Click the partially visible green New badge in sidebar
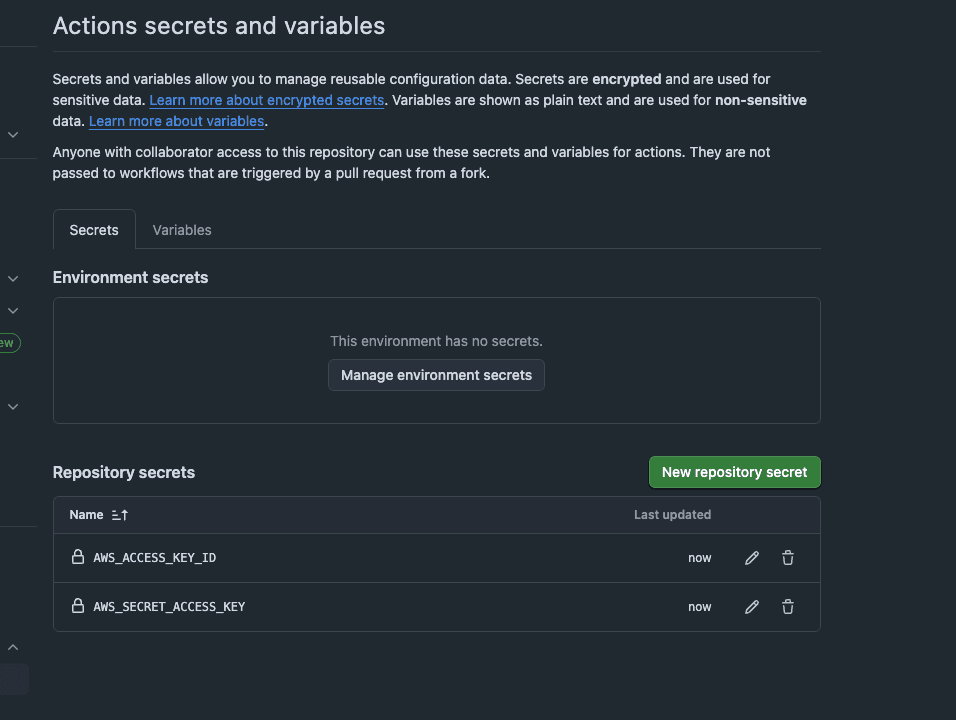Viewport: 956px width, 720px height. [x=8, y=343]
